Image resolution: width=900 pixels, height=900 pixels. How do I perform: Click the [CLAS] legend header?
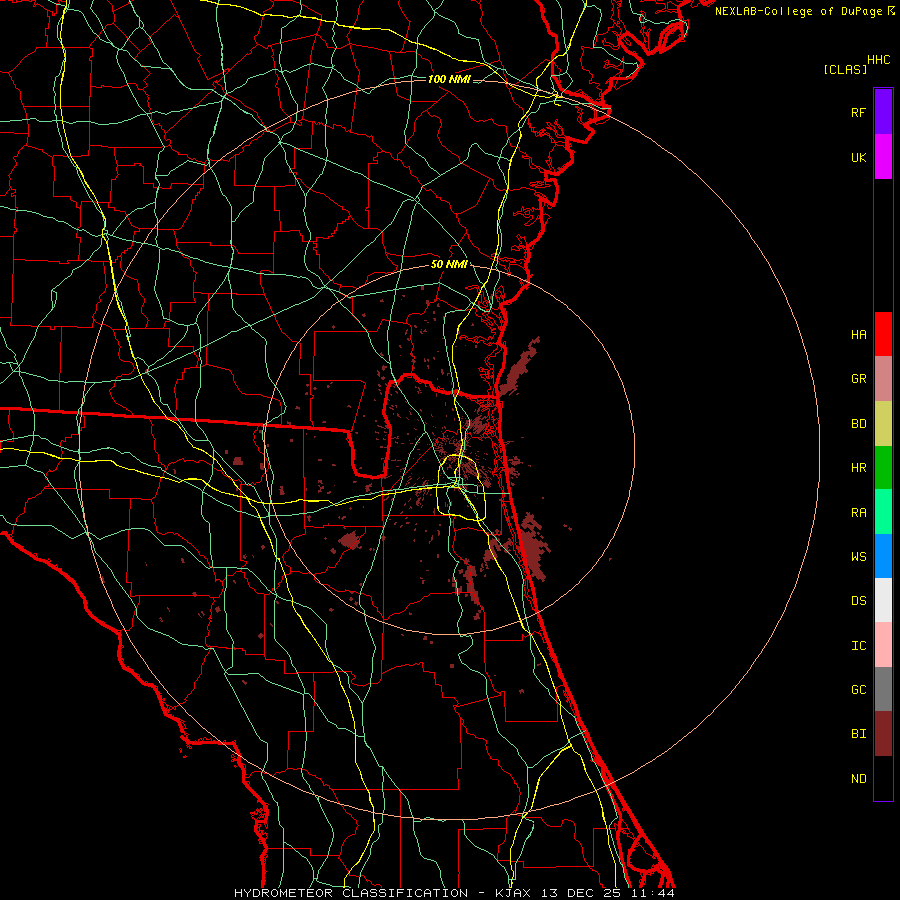[845, 69]
